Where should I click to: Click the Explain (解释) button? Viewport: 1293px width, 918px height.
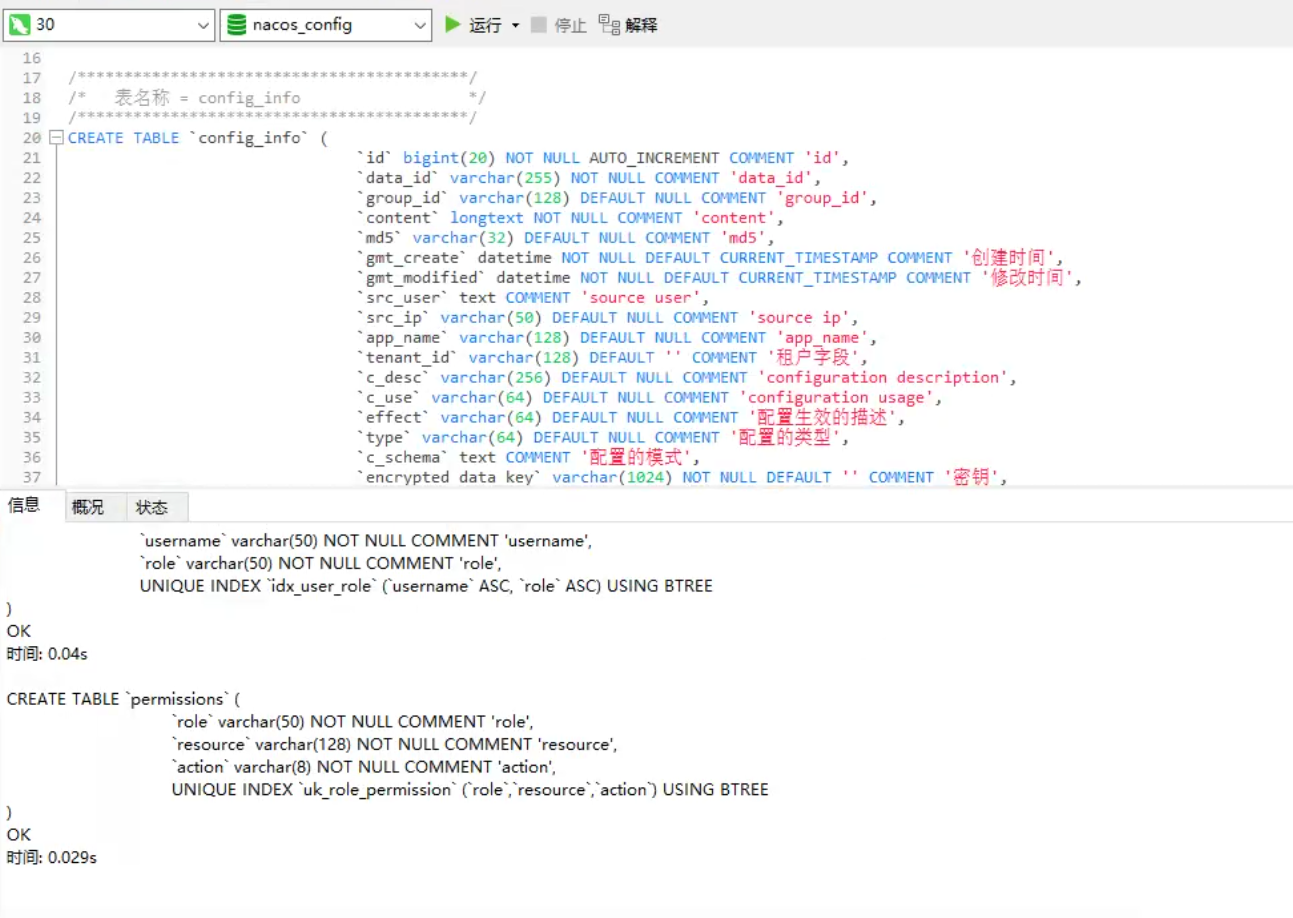click(628, 25)
